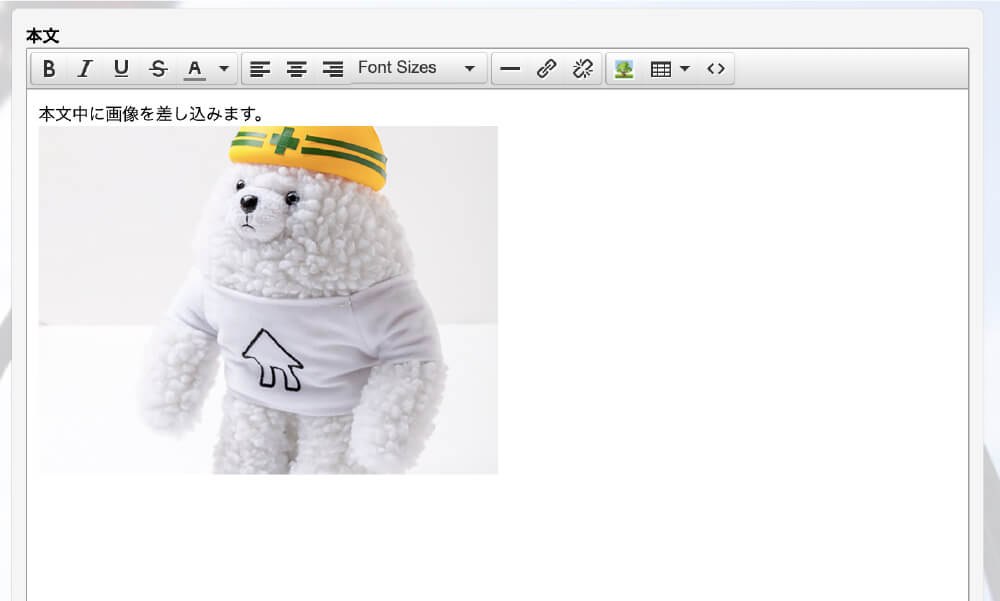This screenshot has width=1000, height=601.
Task: Toggle bold formatting
Action: point(49,69)
